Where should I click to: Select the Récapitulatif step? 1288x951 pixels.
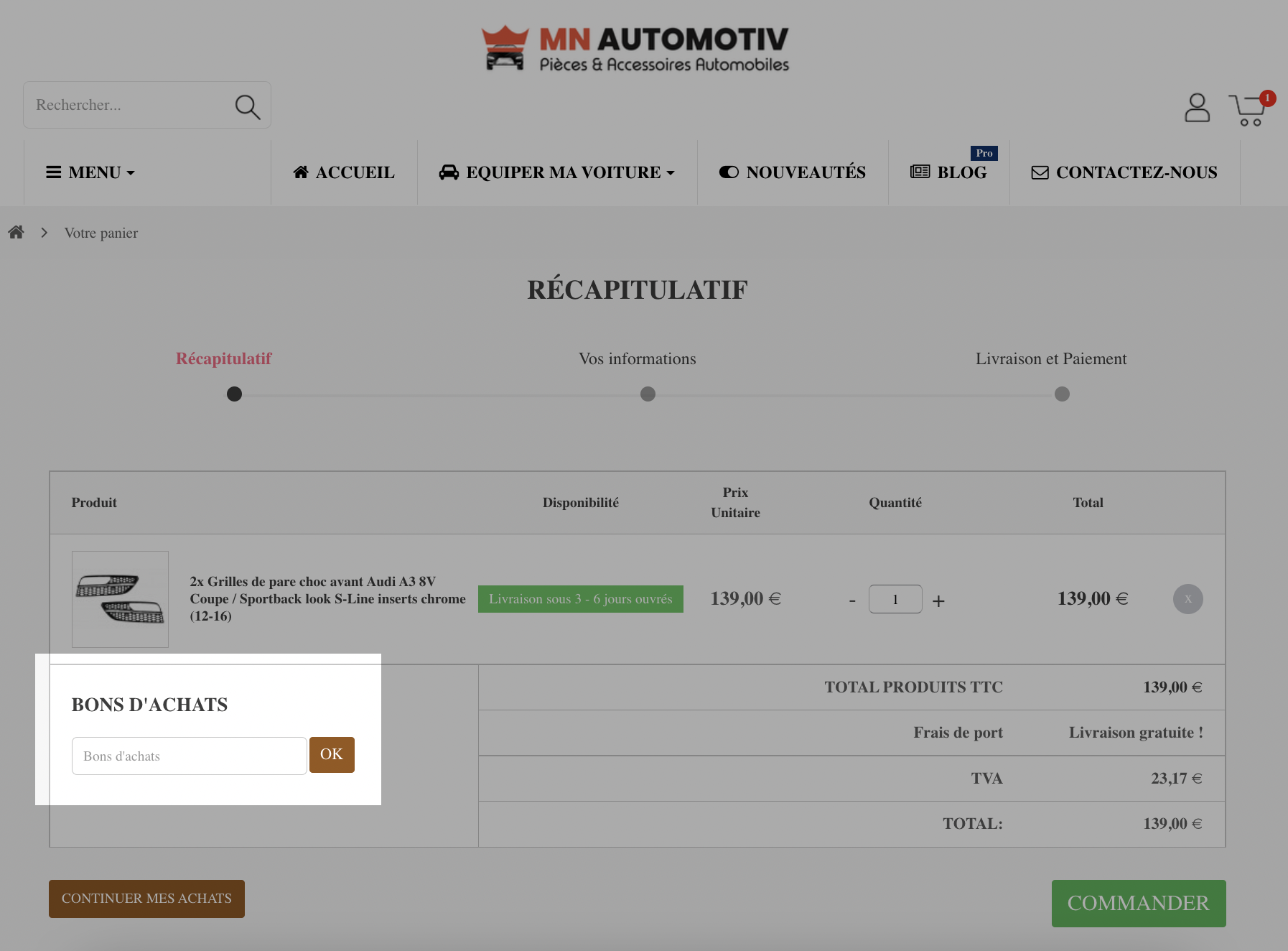coord(224,358)
